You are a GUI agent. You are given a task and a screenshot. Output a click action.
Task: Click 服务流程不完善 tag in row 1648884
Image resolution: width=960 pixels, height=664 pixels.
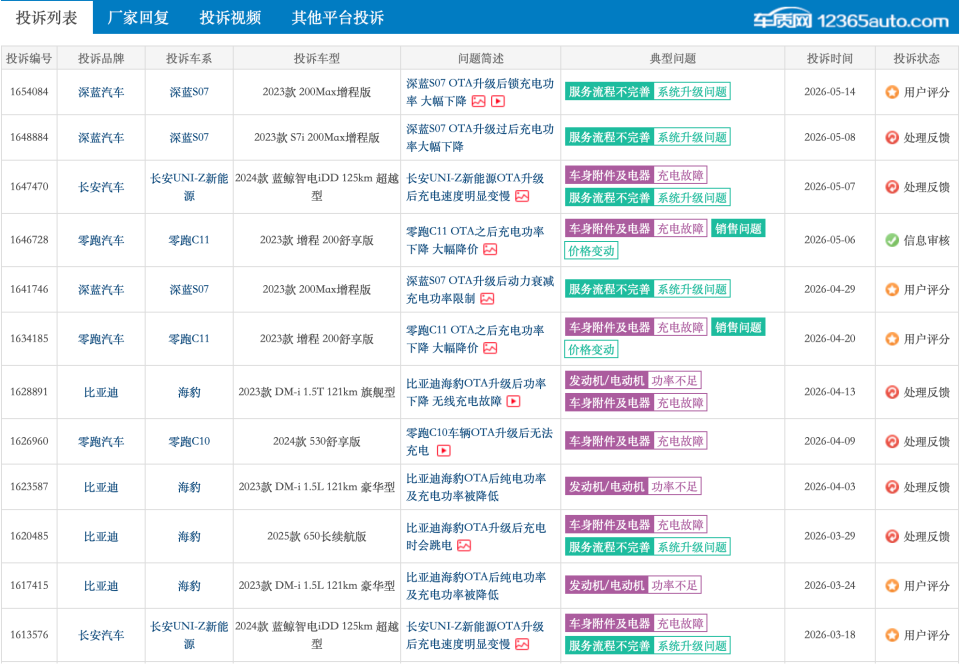pos(609,137)
